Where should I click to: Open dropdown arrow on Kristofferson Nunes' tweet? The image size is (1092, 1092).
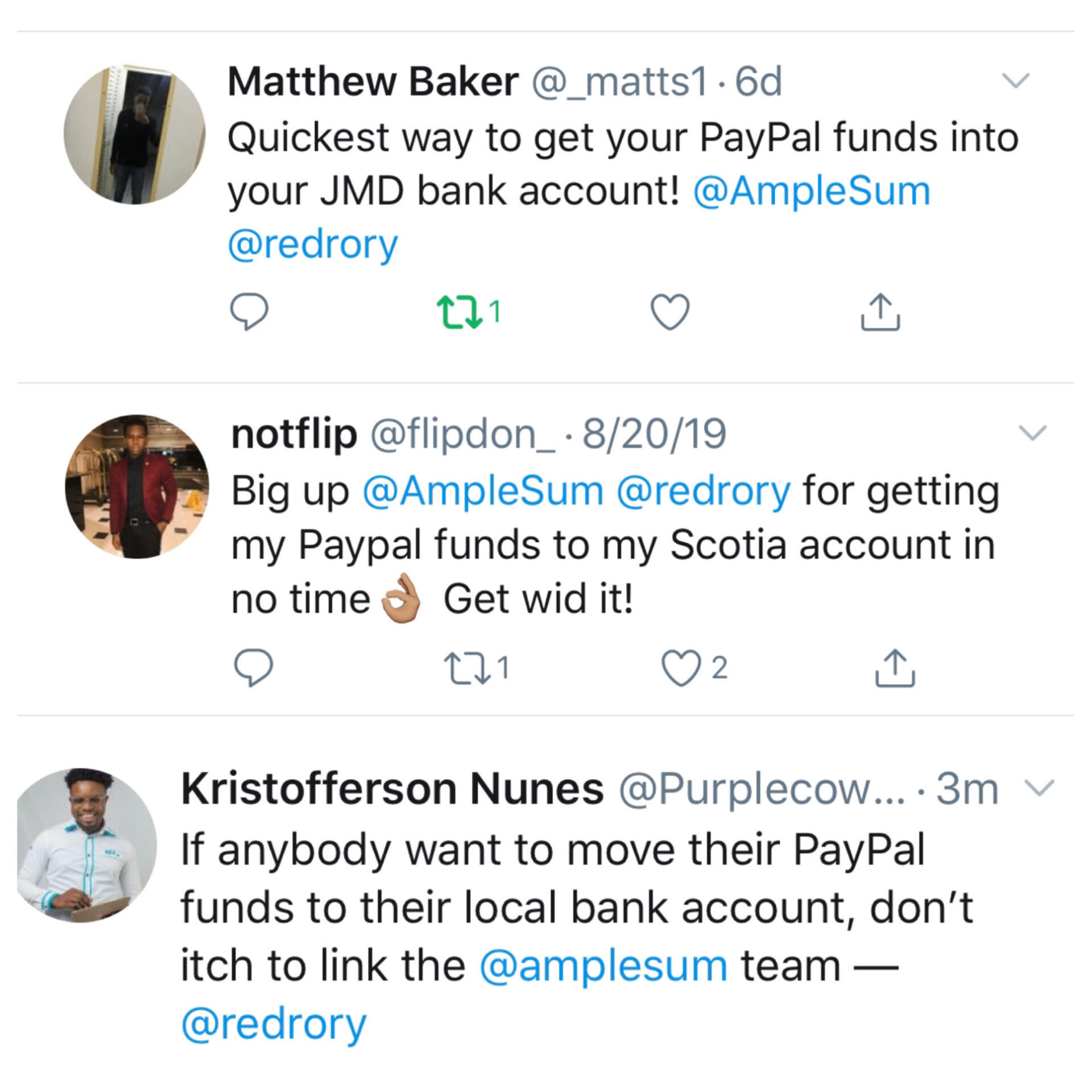pos(1039,788)
